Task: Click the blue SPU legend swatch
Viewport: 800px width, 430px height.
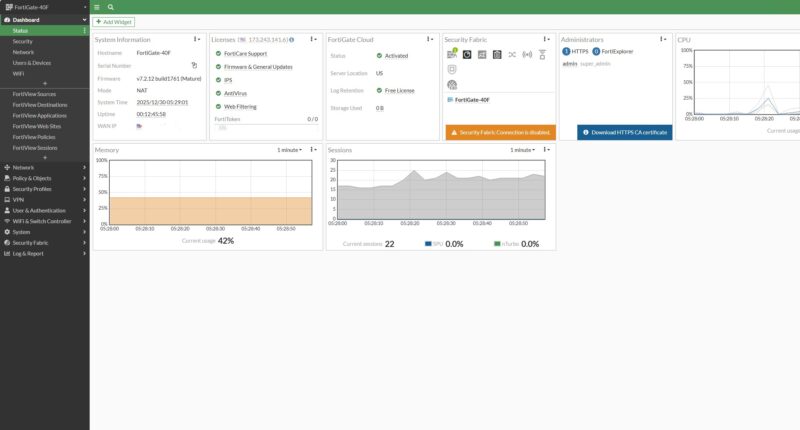Action: point(428,244)
